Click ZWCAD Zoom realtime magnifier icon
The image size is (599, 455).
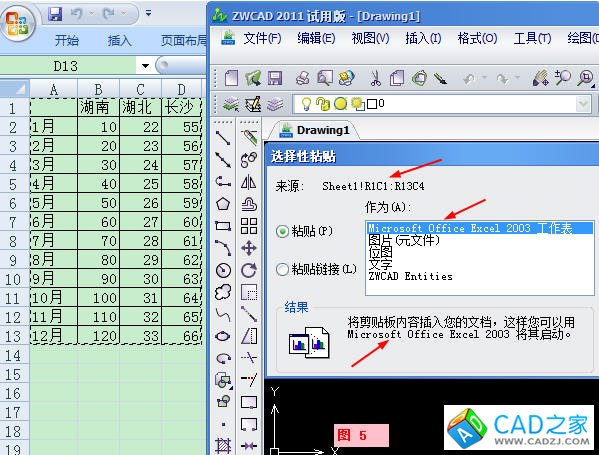[563, 78]
